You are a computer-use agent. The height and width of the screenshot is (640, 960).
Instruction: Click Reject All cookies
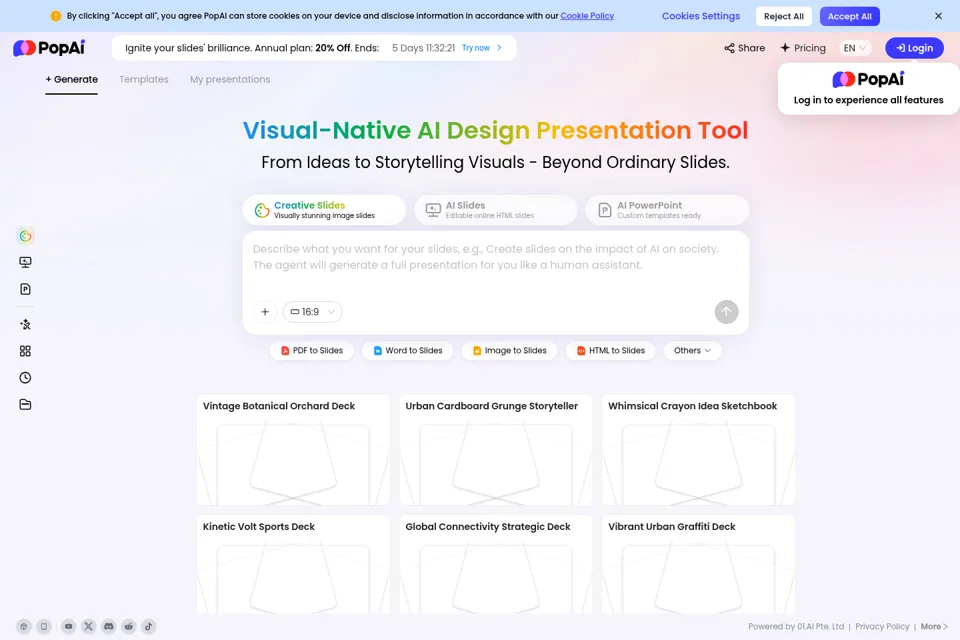click(x=784, y=17)
